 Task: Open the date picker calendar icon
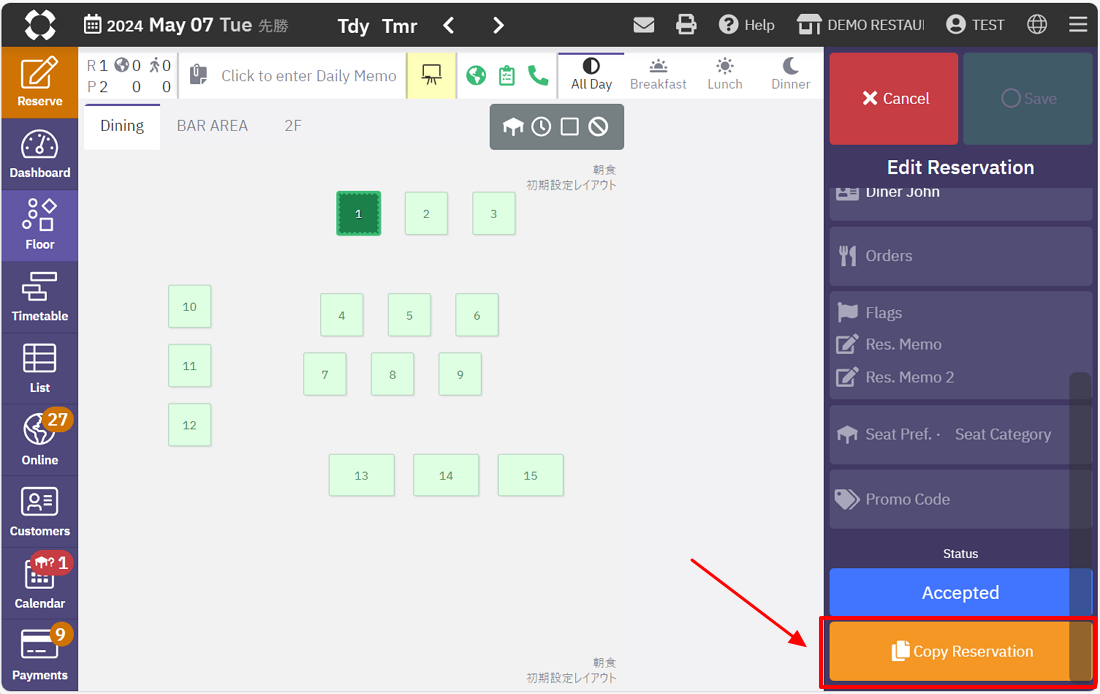coord(92,25)
